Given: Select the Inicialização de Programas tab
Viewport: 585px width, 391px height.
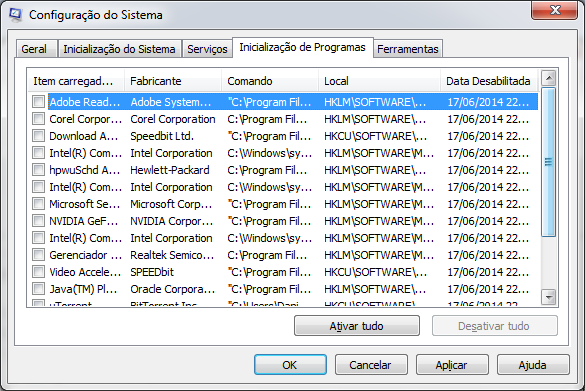Looking at the screenshot, I should click(x=303, y=47).
